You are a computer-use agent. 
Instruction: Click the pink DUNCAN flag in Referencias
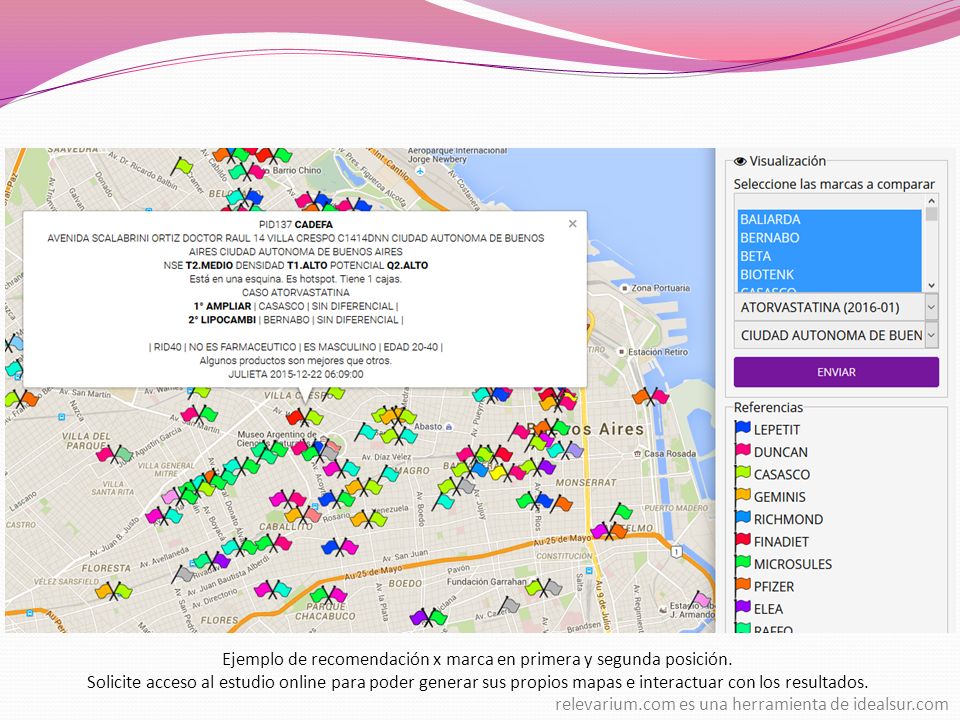[x=742, y=451]
